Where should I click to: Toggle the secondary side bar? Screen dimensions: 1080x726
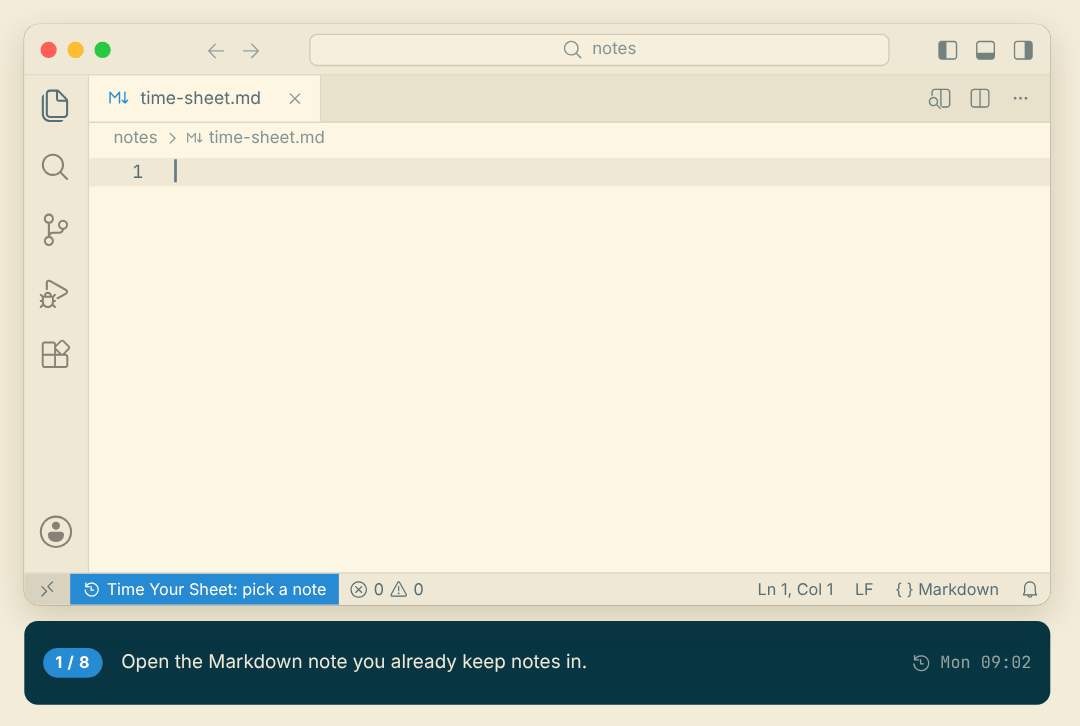[x=1024, y=50]
